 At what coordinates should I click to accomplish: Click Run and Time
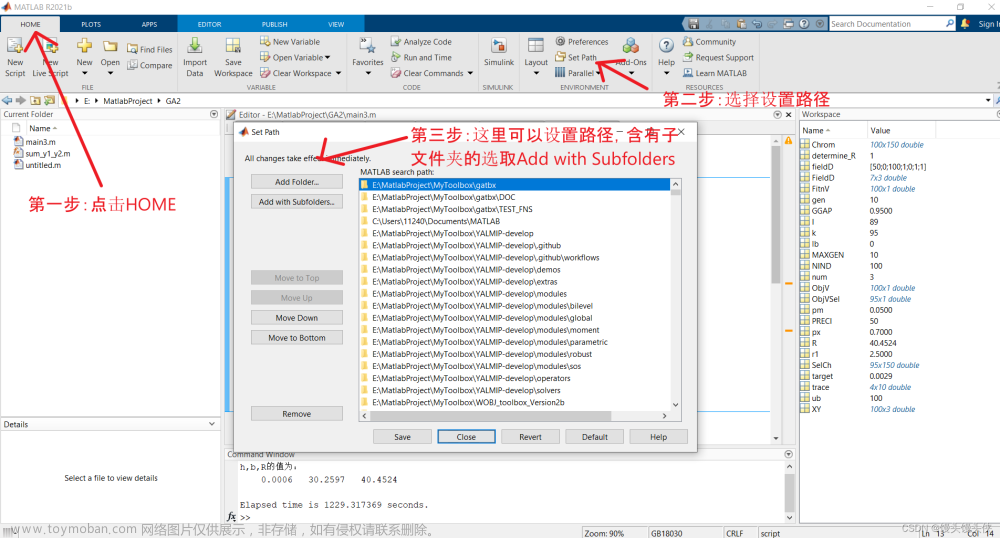click(x=421, y=57)
